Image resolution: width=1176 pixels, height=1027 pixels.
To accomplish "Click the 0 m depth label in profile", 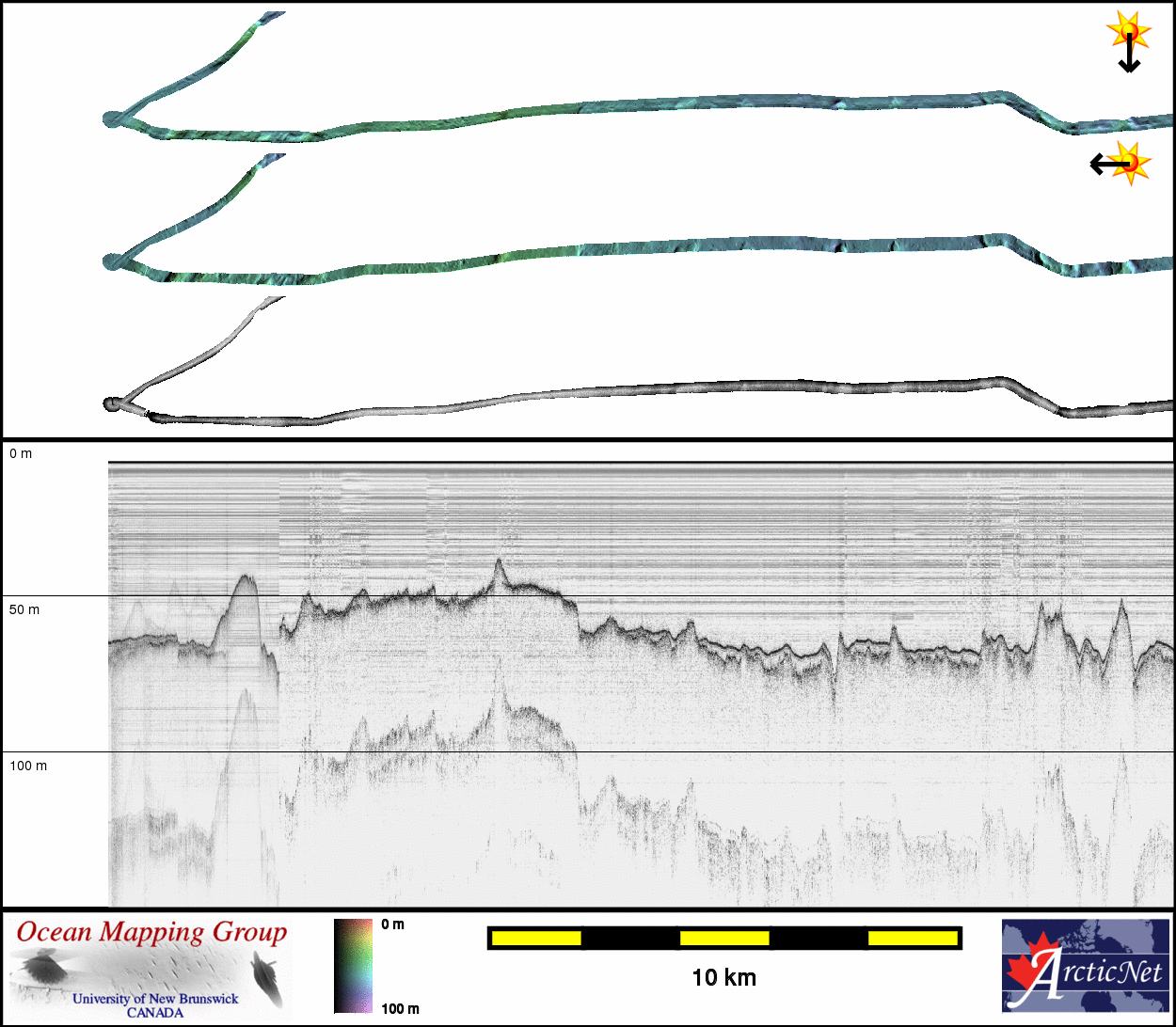I will pyautogui.click(x=21, y=453).
